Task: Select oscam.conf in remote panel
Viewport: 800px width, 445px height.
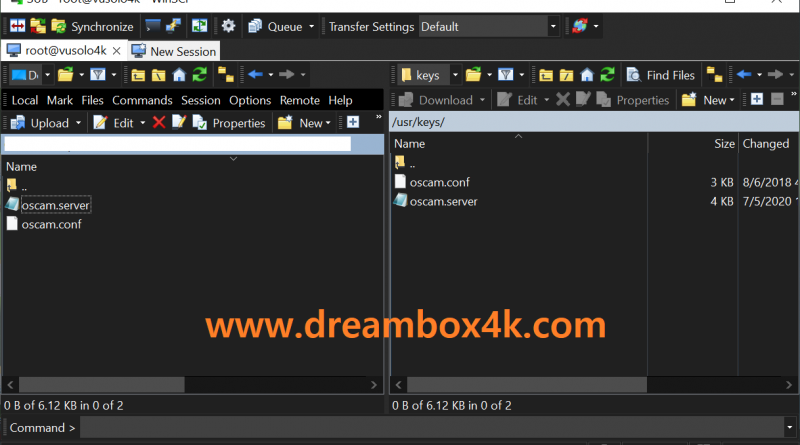Action: (x=439, y=182)
